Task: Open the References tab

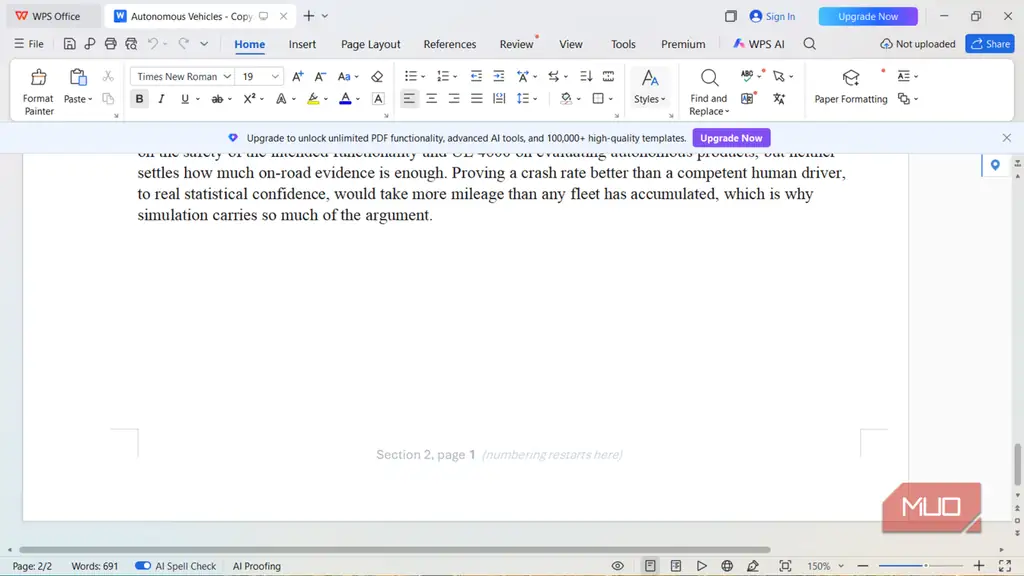Action: pos(449,44)
